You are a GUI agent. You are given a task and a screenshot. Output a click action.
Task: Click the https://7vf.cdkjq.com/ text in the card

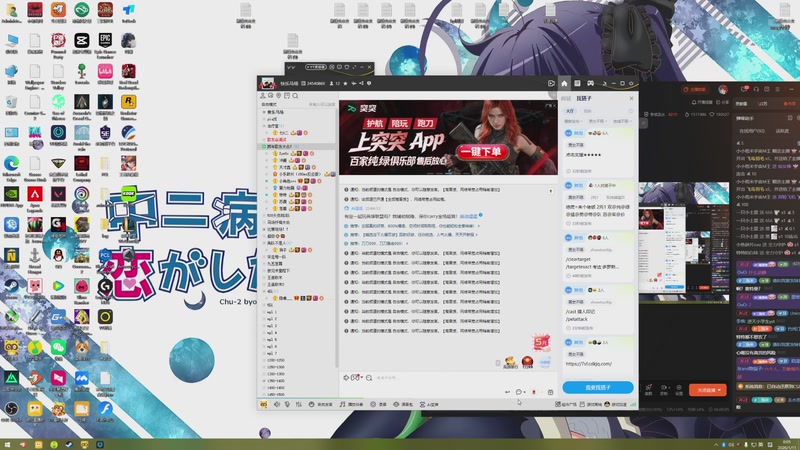588,364
